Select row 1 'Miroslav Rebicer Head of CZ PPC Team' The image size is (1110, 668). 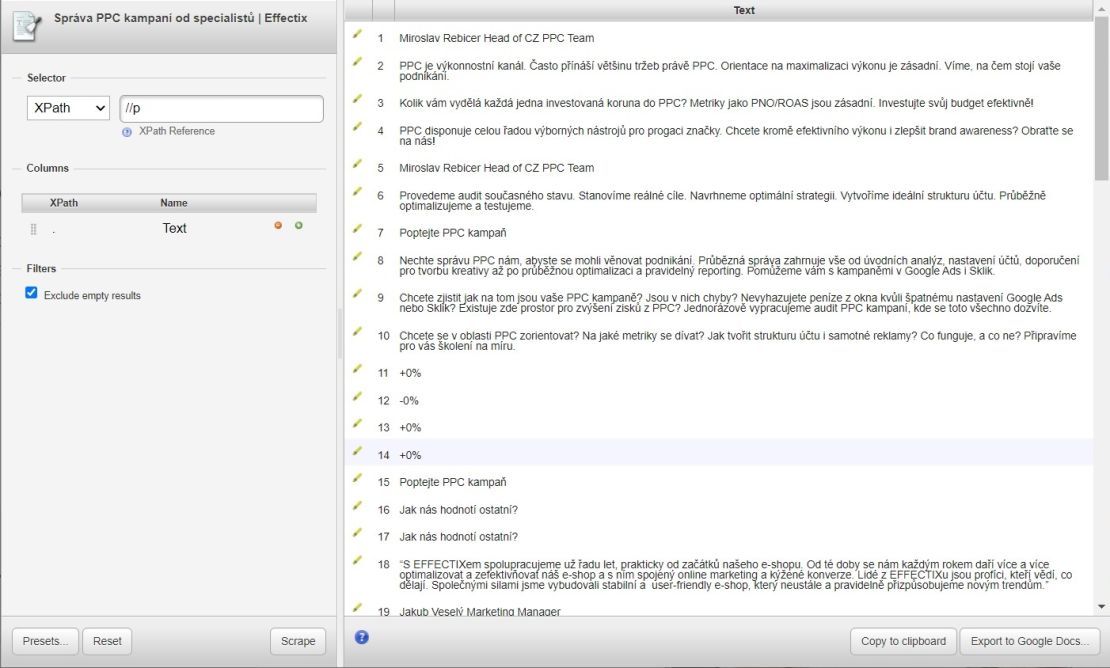(496, 38)
